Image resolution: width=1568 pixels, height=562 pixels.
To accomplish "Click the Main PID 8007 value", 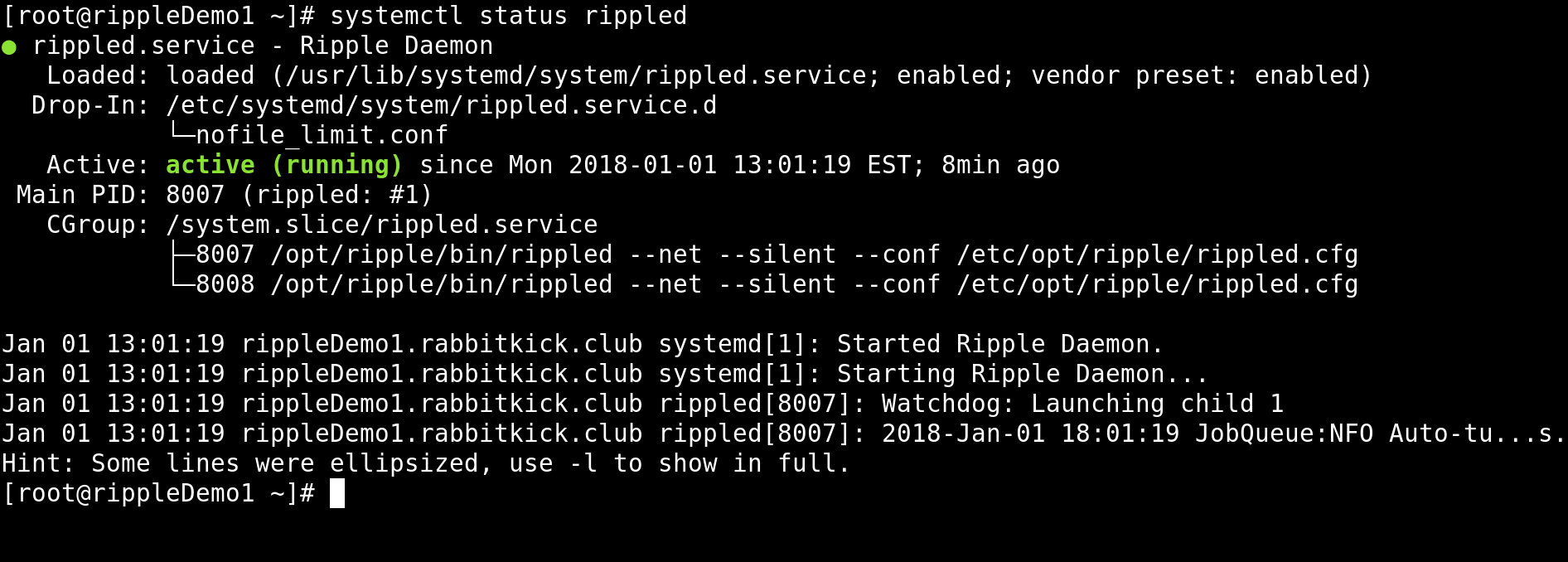I will [196, 195].
